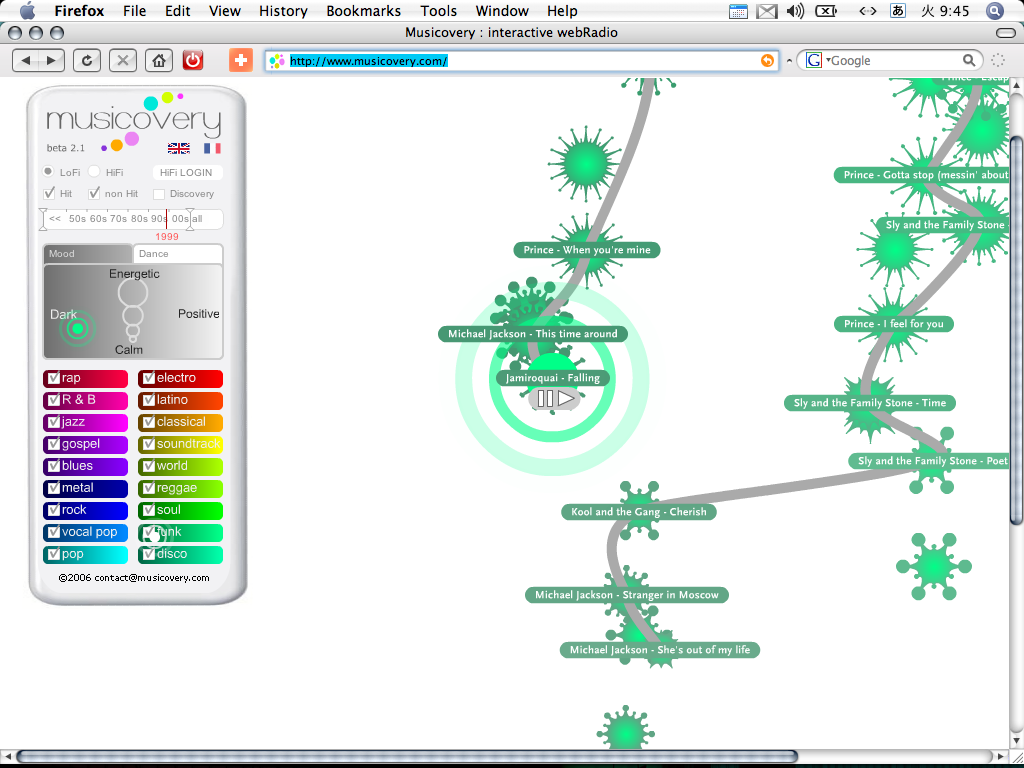The height and width of the screenshot is (768, 1024).
Task: Open the Bookmarks menu
Action: 364,11
